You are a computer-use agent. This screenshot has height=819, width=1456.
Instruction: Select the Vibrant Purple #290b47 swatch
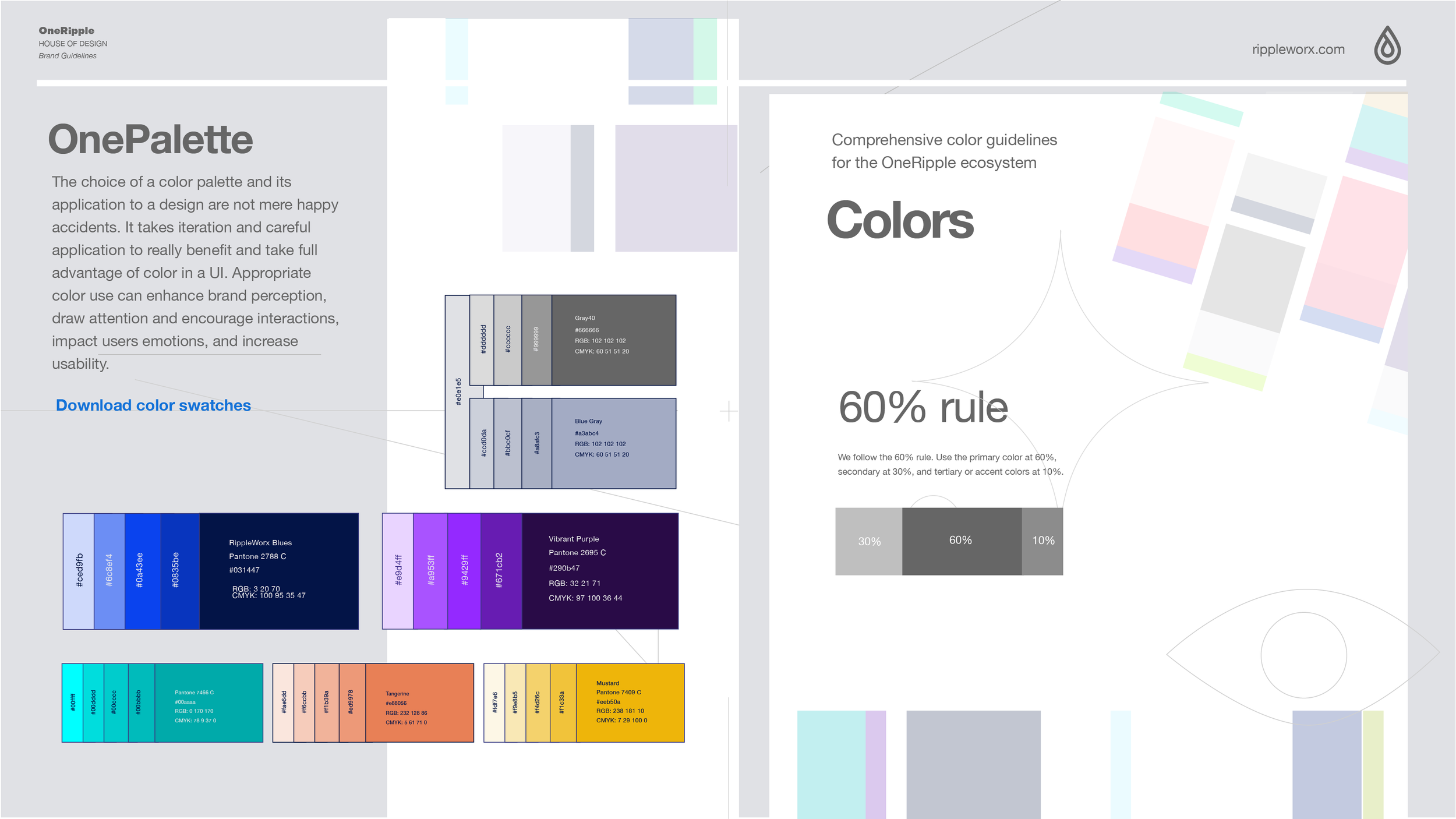click(600, 571)
